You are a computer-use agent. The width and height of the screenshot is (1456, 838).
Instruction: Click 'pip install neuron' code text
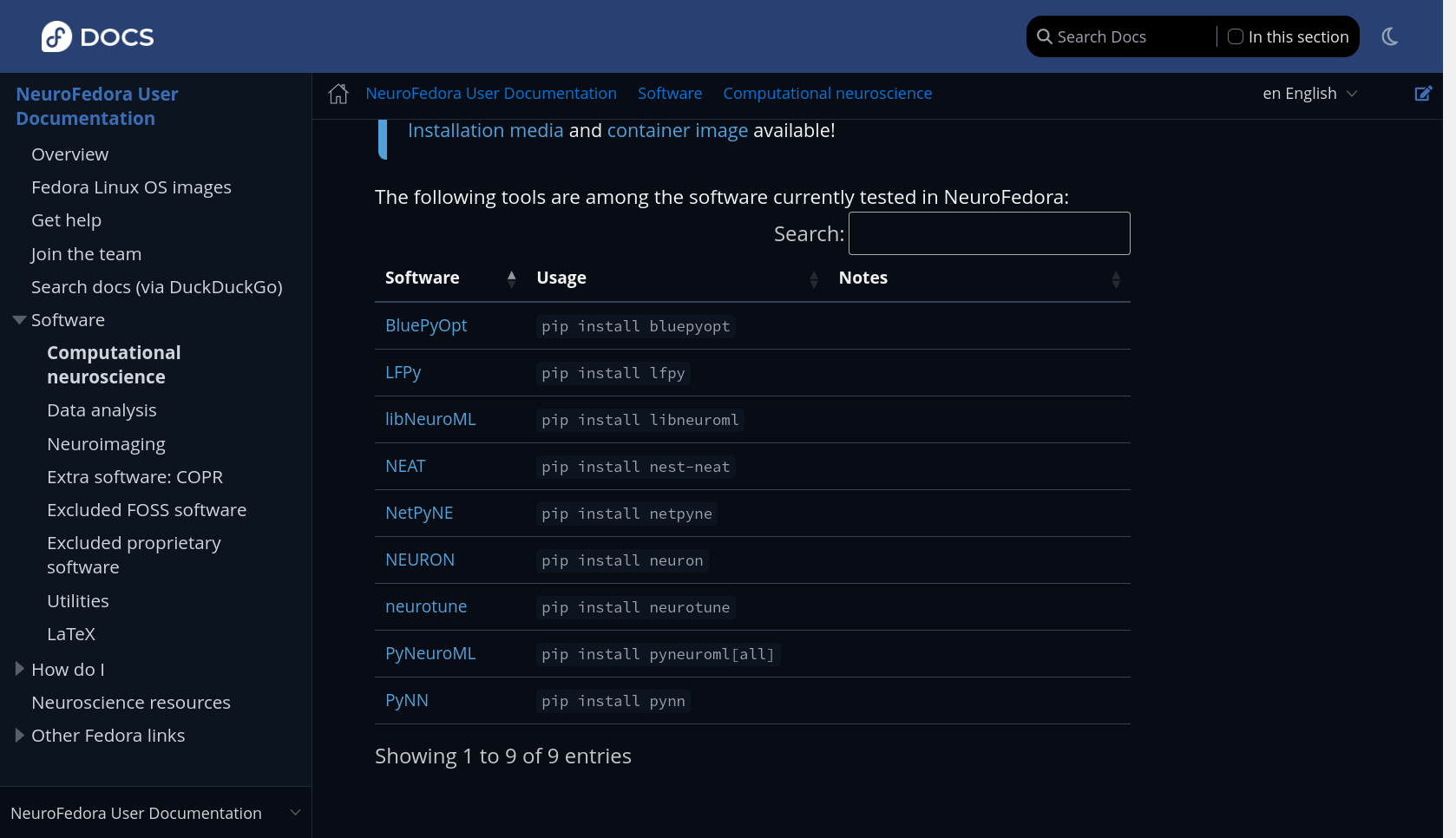click(622, 560)
